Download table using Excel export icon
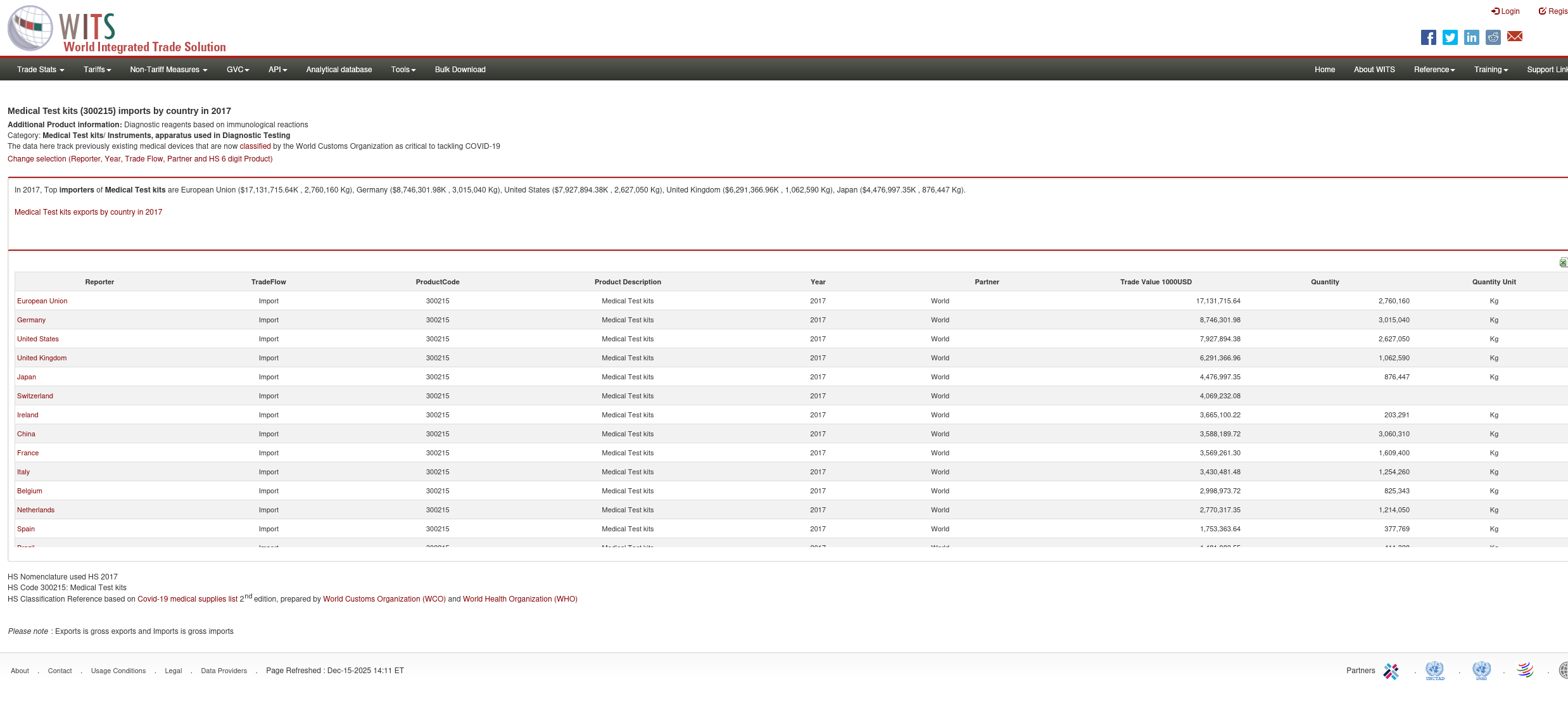Viewport: 1568px width, 708px height. click(1563, 262)
